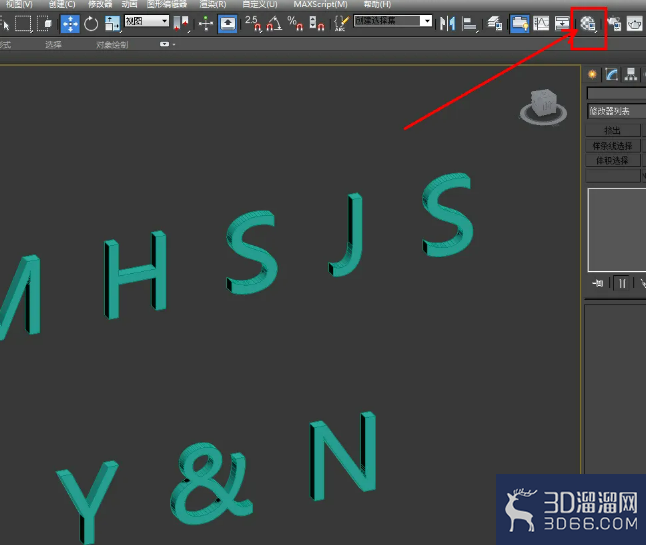
Task: Open the Schematic View icon
Action: [562, 23]
